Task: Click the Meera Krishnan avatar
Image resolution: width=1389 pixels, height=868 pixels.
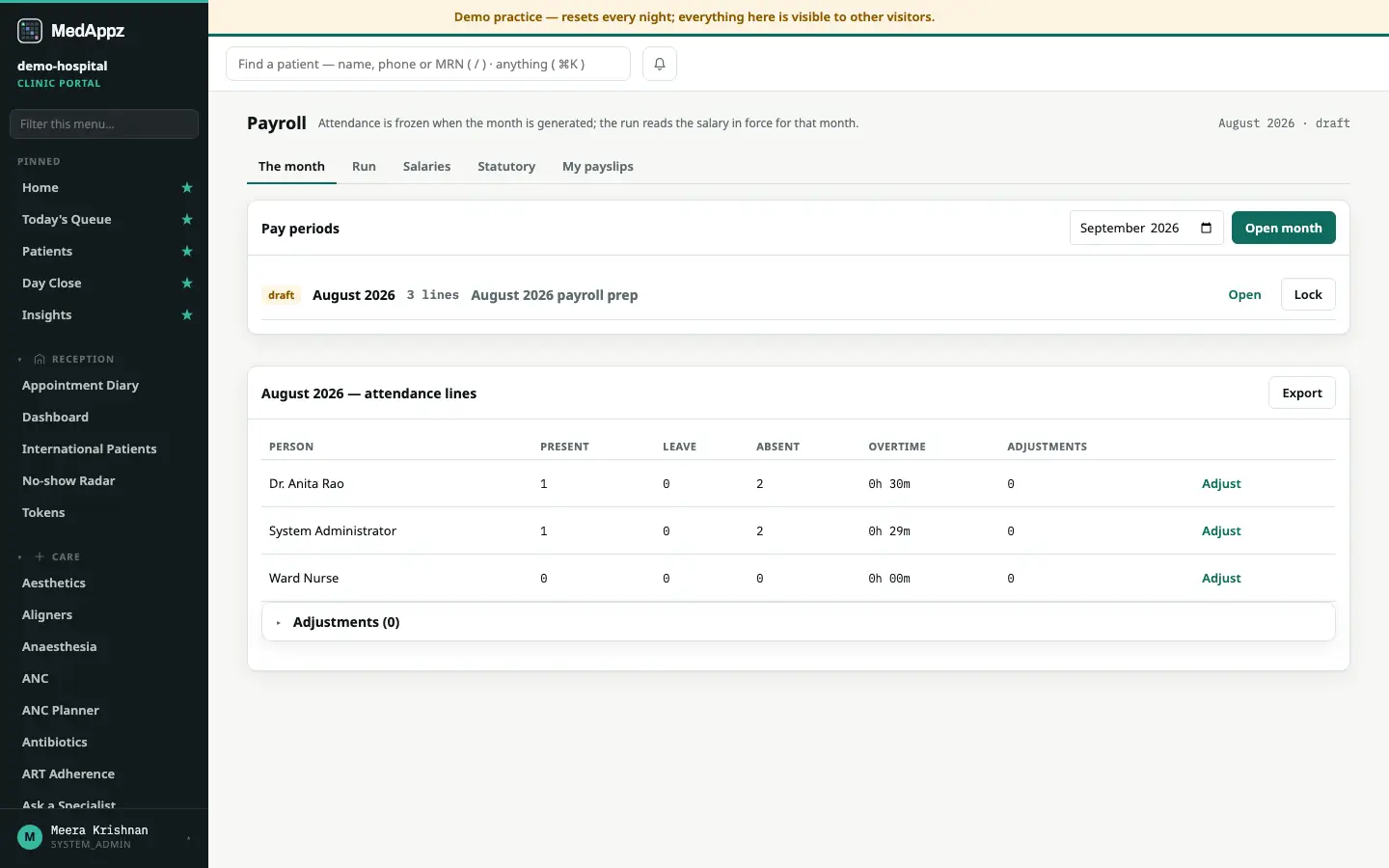Action: tap(30, 837)
